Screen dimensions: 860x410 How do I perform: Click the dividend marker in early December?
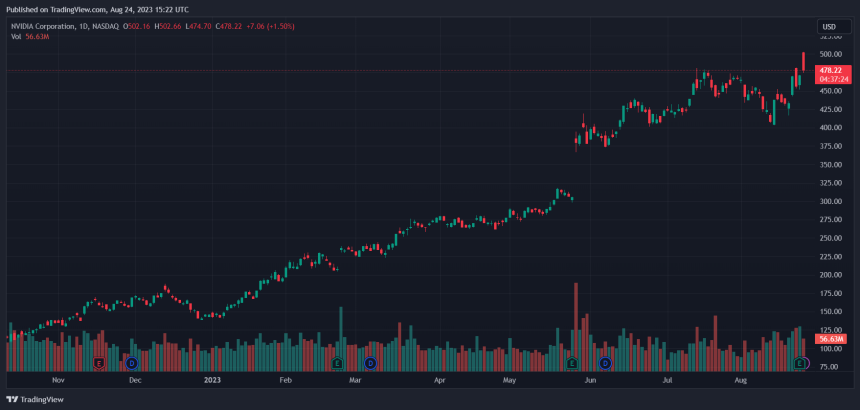[131, 362]
